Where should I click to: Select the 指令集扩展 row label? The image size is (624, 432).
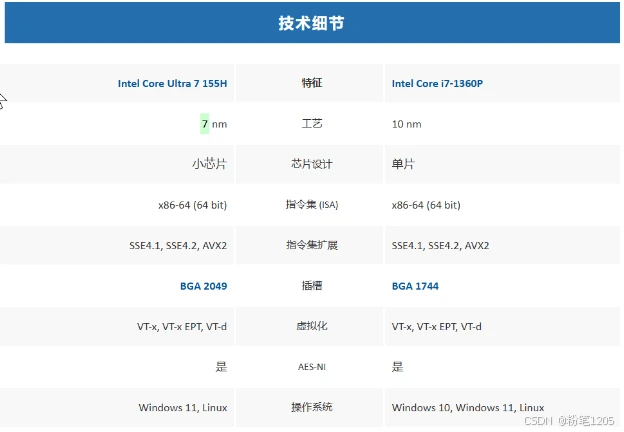(x=312, y=245)
